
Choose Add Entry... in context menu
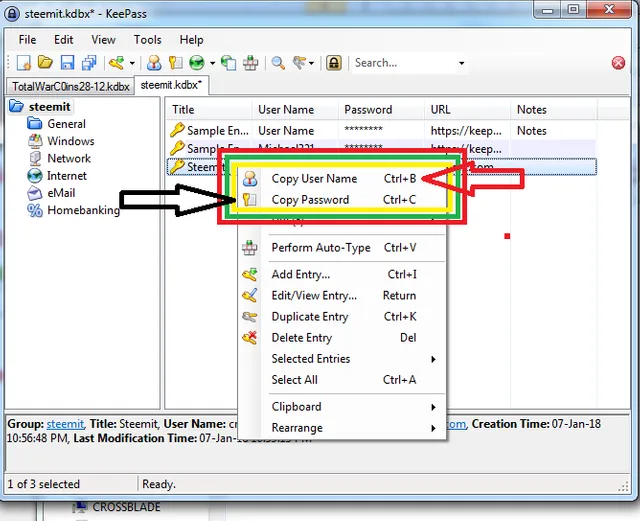tap(343, 274)
